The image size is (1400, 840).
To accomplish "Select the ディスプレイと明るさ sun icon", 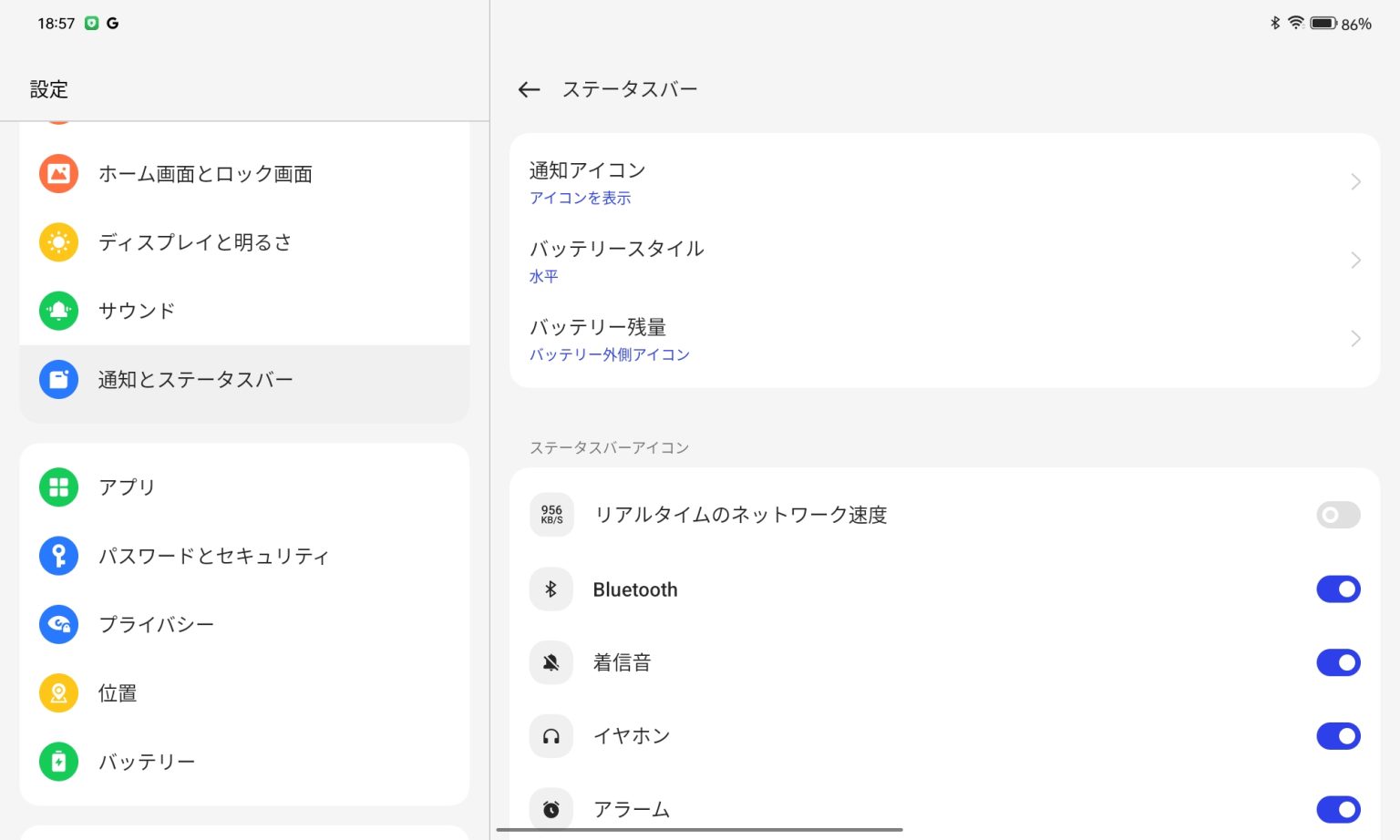I will (x=58, y=242).
